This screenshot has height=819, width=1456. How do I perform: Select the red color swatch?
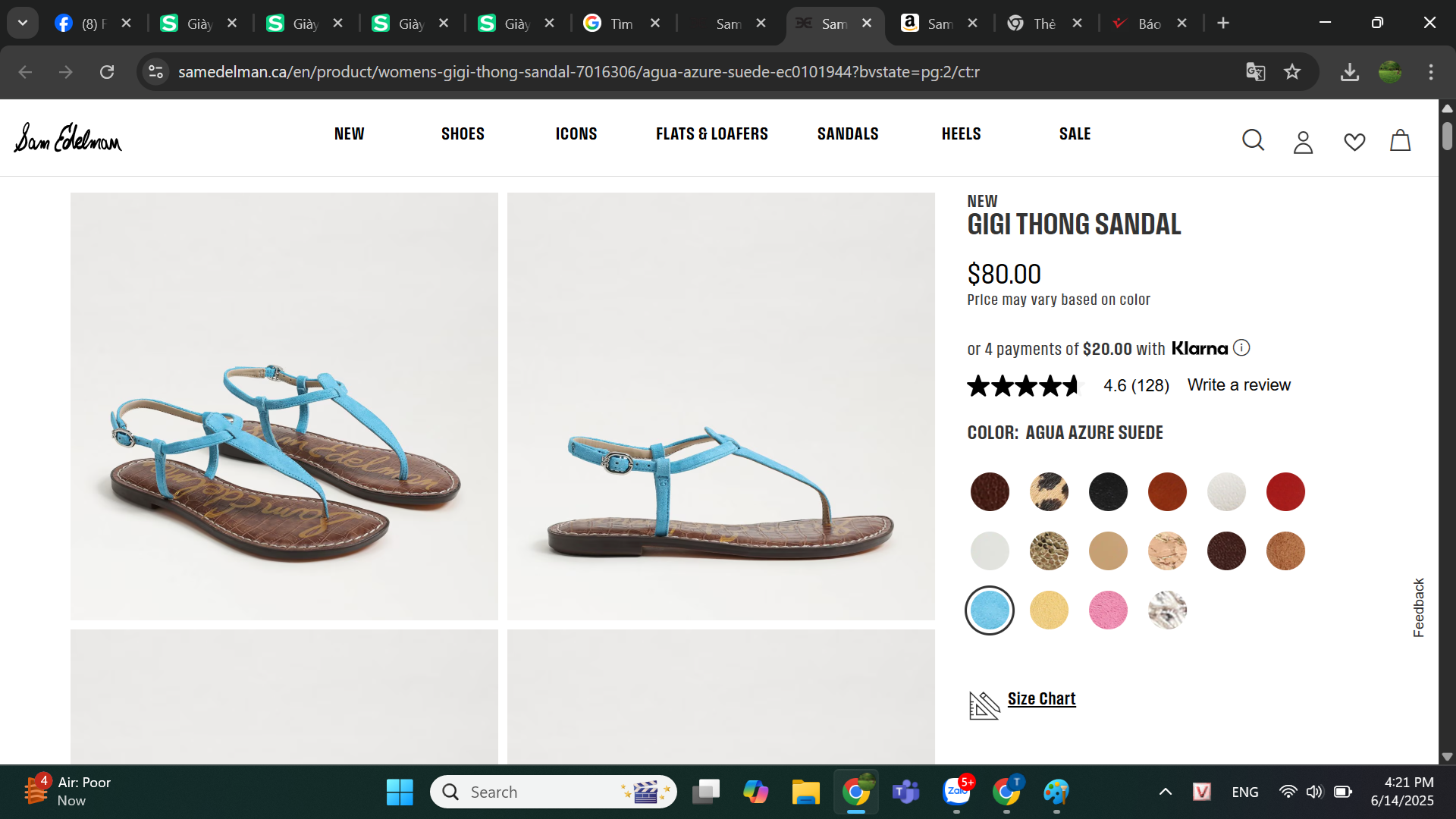click(1285, 492)
